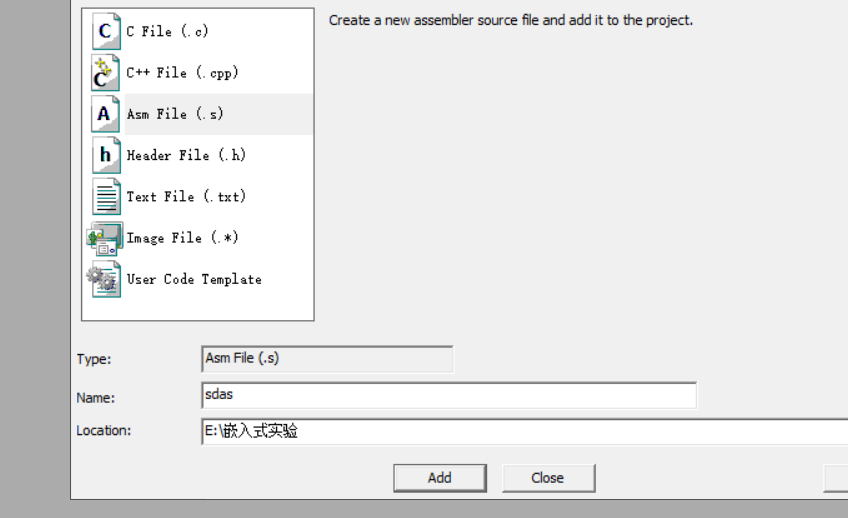Click the User Code Template gears icon

[104, 279]
